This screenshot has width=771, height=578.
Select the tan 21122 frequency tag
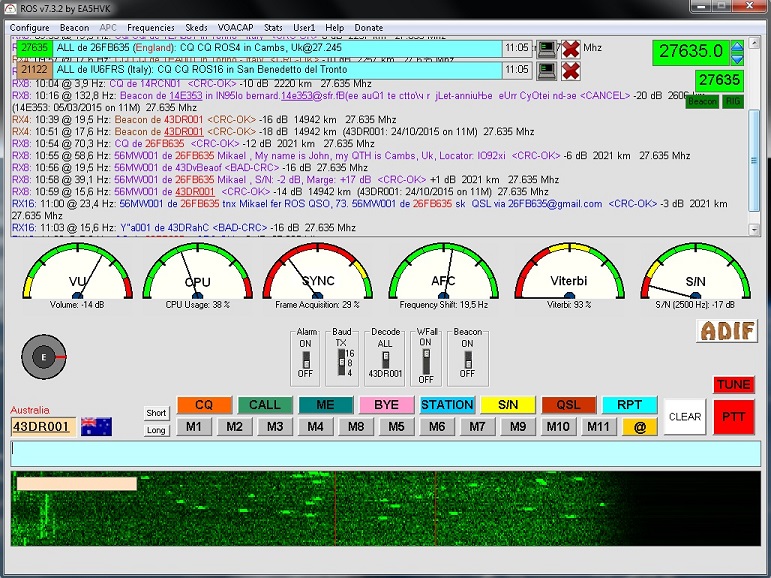(34, 70)
